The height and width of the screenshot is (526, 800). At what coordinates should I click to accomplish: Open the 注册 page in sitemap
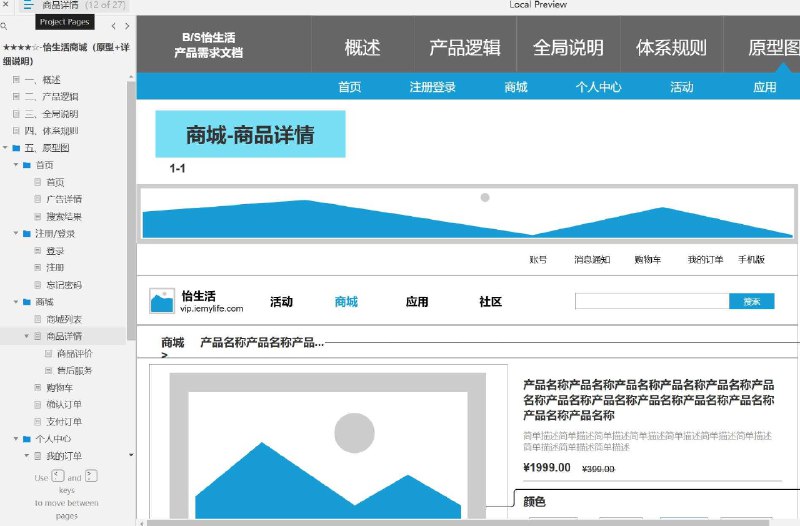click(x=55, y=267)
